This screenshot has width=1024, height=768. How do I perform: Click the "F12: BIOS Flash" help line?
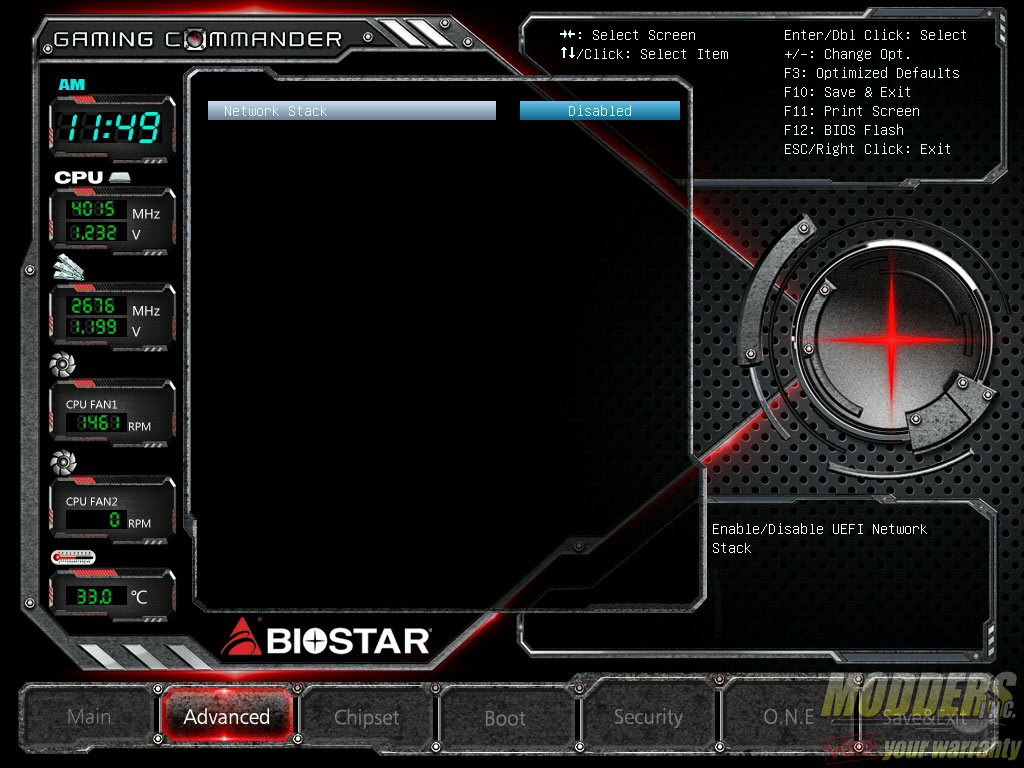point(844,130)
